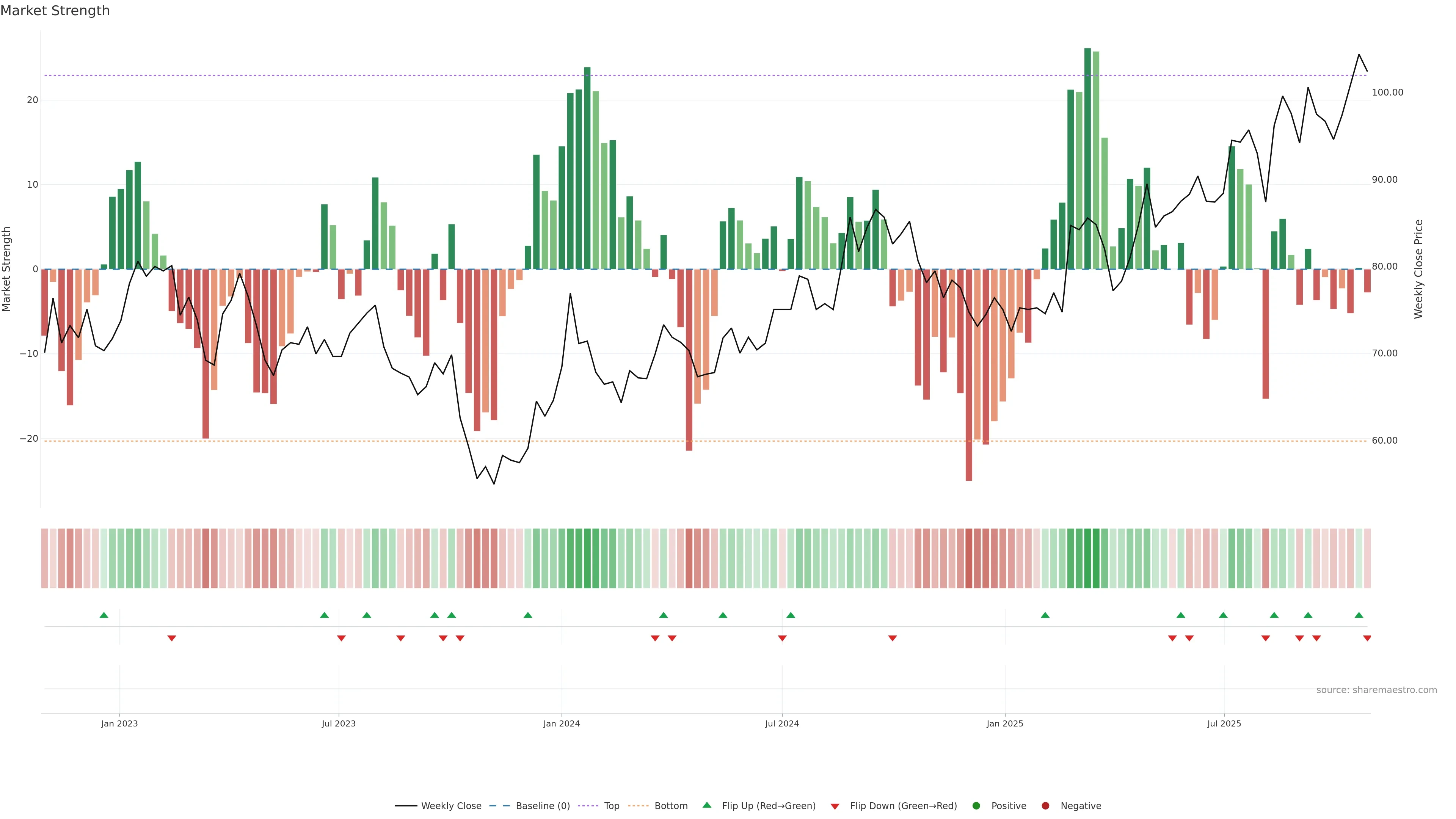Screen dimensions: 1456x819
Task: Click the tallest dark green strength bar
Action: click(1087, 158)
